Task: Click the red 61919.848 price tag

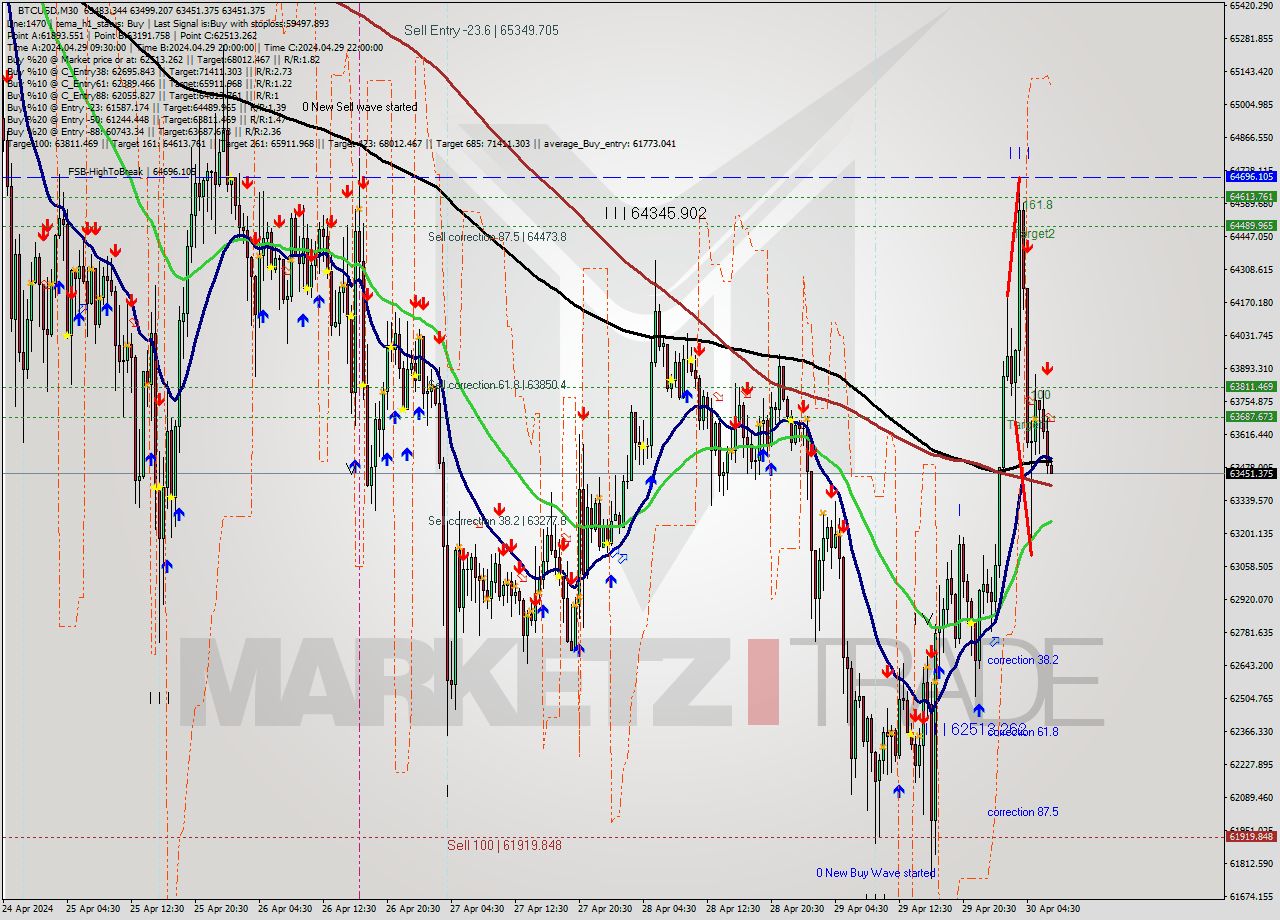Action: (x=1251, y=836)
